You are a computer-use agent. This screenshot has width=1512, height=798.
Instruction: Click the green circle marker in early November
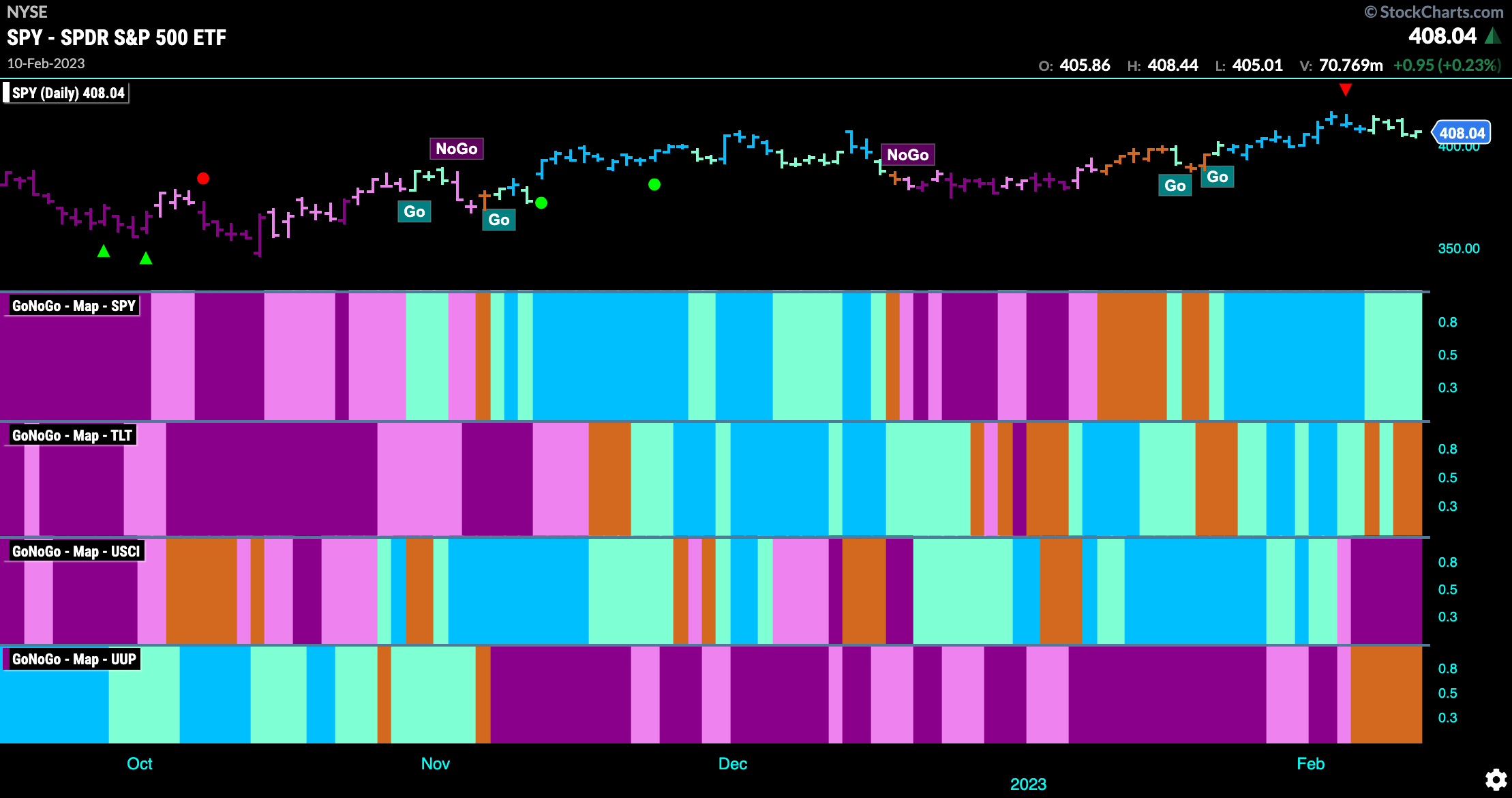point(541,203)
